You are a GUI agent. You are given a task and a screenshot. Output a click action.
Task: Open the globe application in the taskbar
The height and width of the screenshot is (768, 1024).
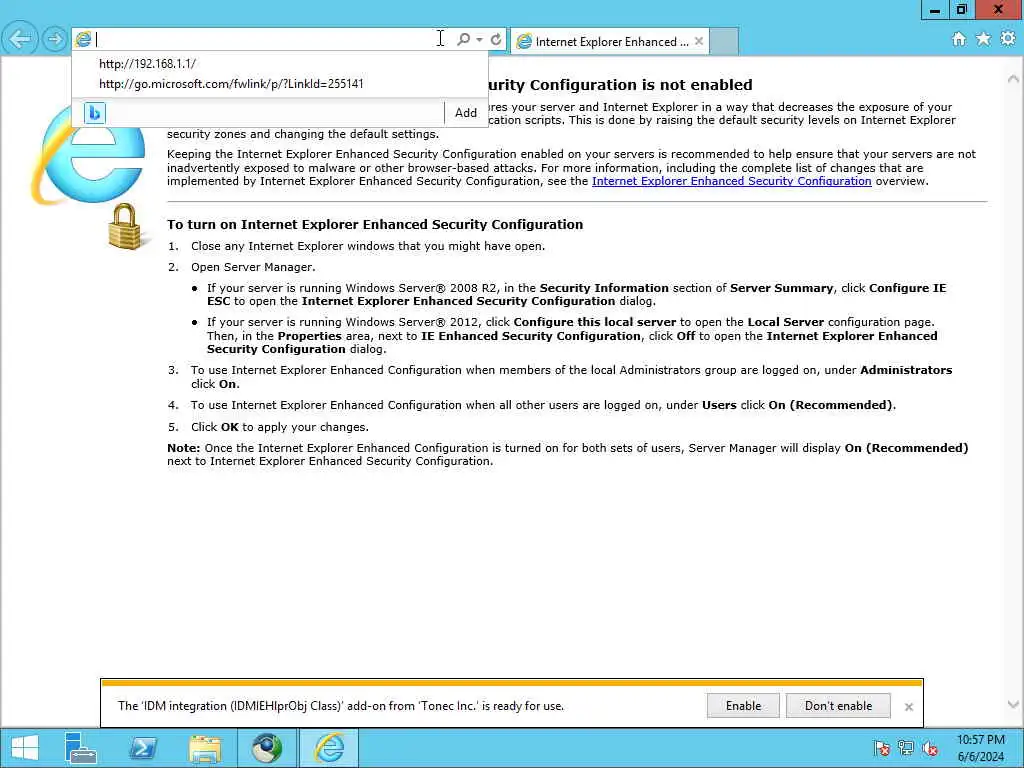(x=267, y=748)
